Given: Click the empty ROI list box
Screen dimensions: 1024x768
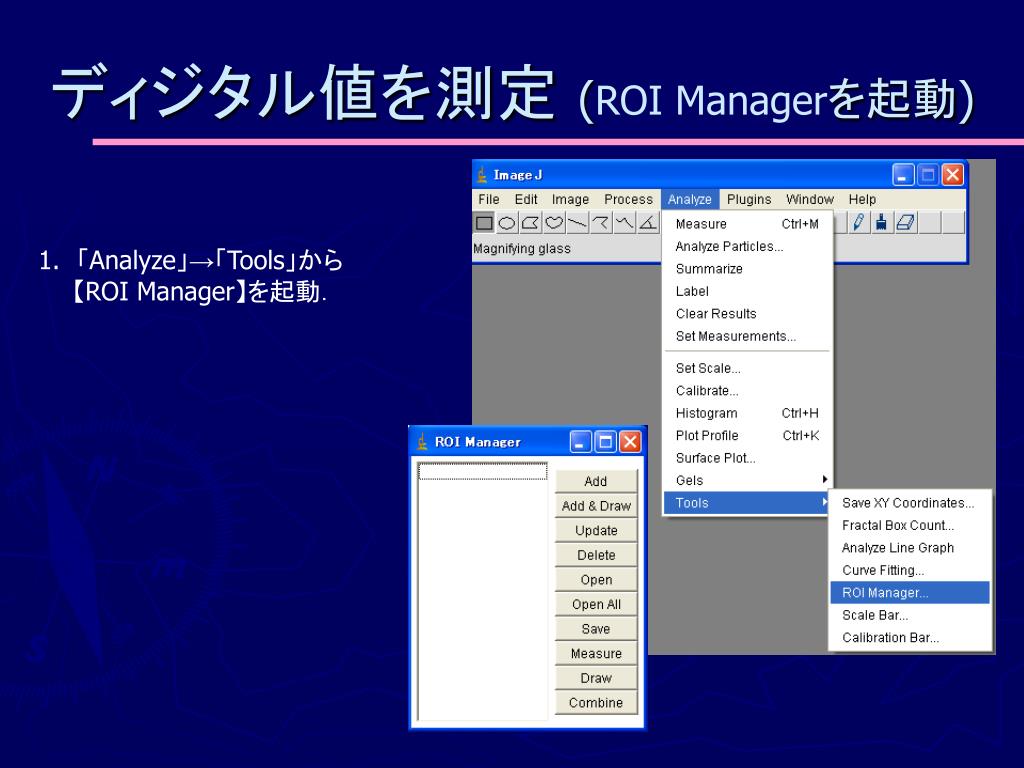Looking at the screenshot, I should [x=483, y=591].
